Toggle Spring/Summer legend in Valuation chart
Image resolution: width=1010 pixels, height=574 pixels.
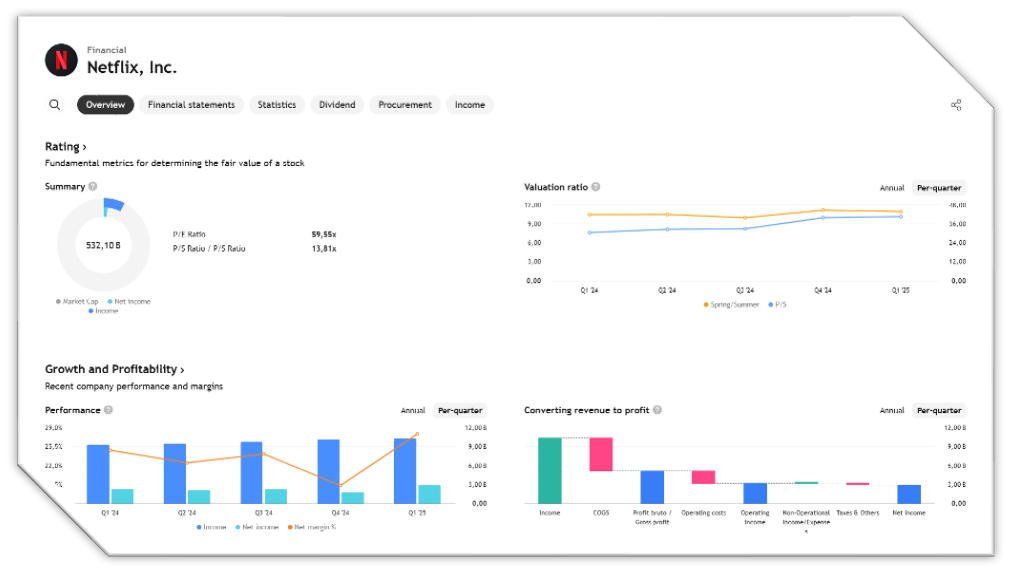[x=731, y=305]
